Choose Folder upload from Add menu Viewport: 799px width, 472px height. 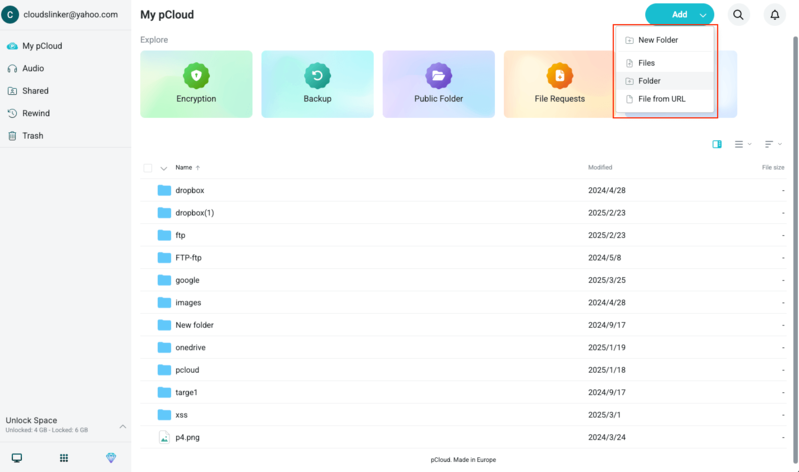(664, 81)
